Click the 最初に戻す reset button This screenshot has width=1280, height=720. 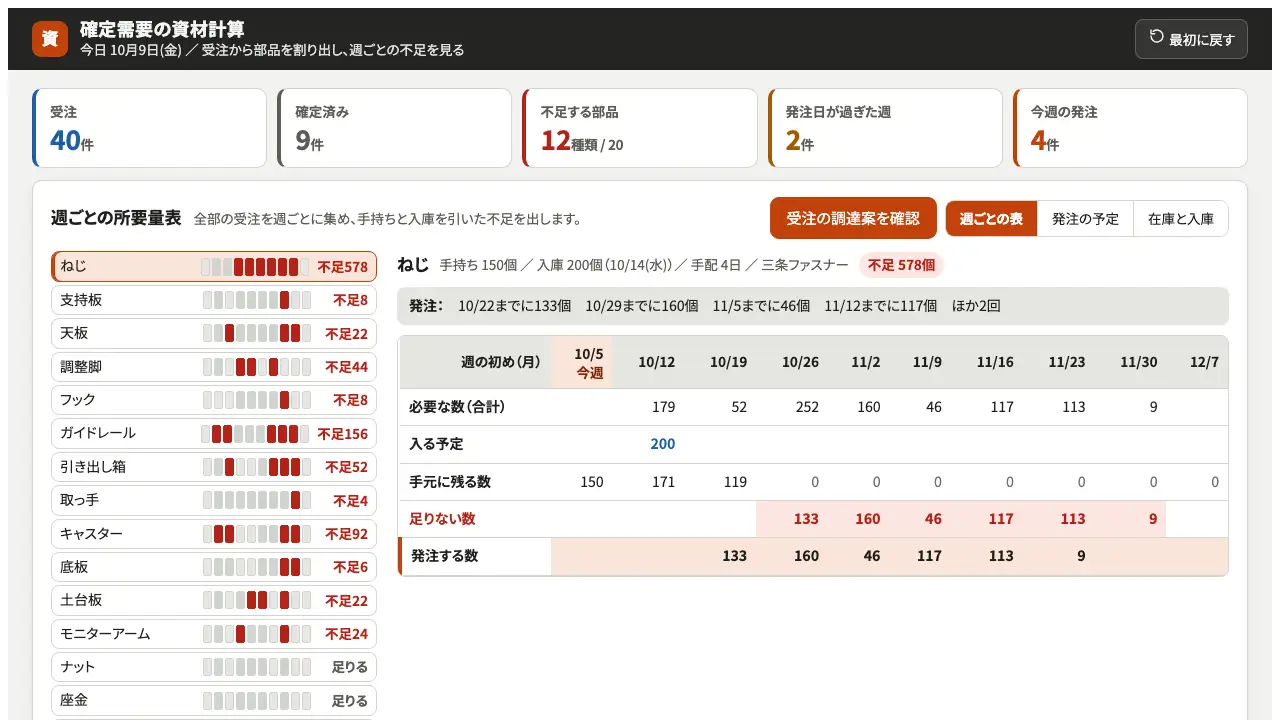tap(1191, 39)
